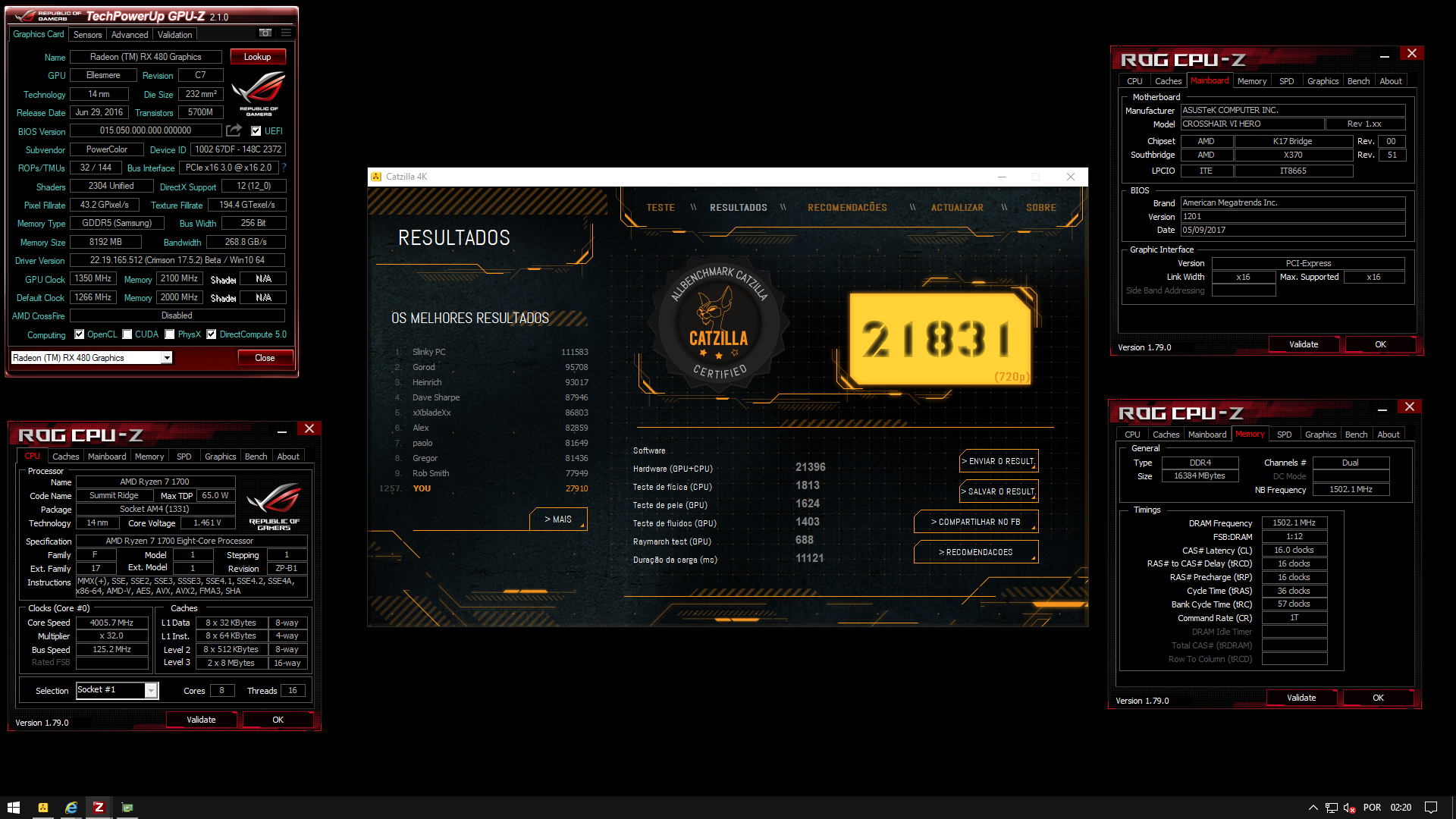Click the 21831 score panel
Viewport: 1456px width, 819px height.
click(940, 339)
